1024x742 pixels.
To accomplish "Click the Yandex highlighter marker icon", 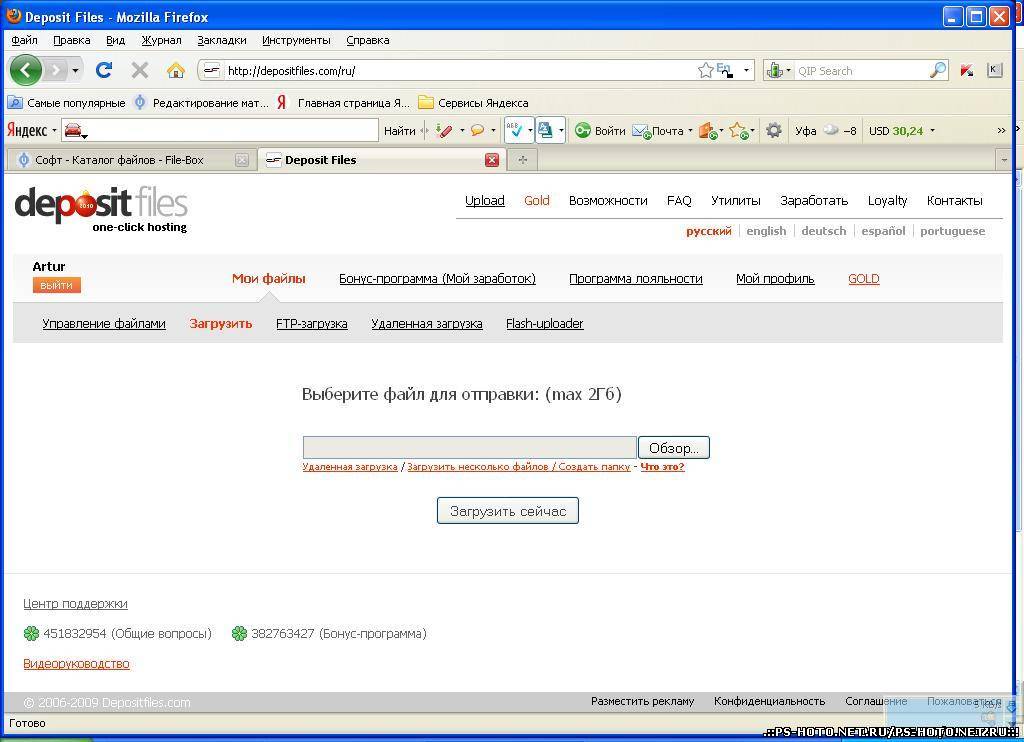I will pyautogui.click(x=444, y=131).
